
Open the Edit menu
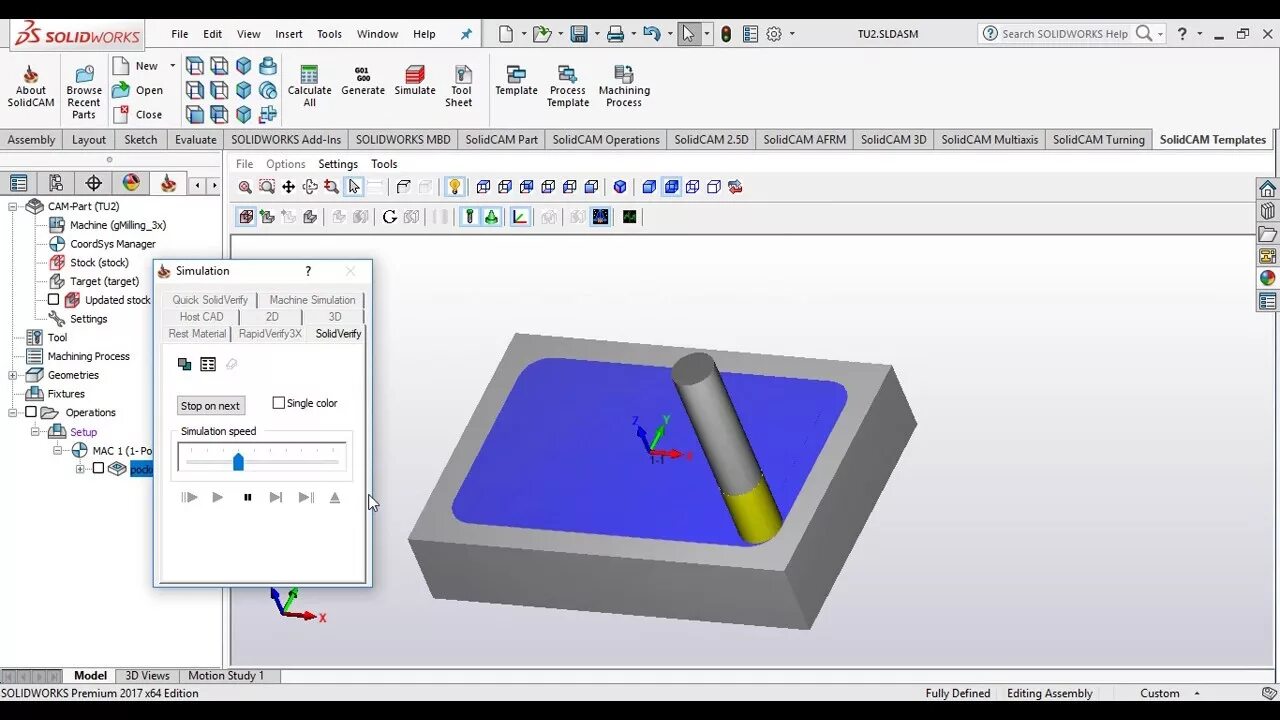pyautogui.click(x=213, y=34)
